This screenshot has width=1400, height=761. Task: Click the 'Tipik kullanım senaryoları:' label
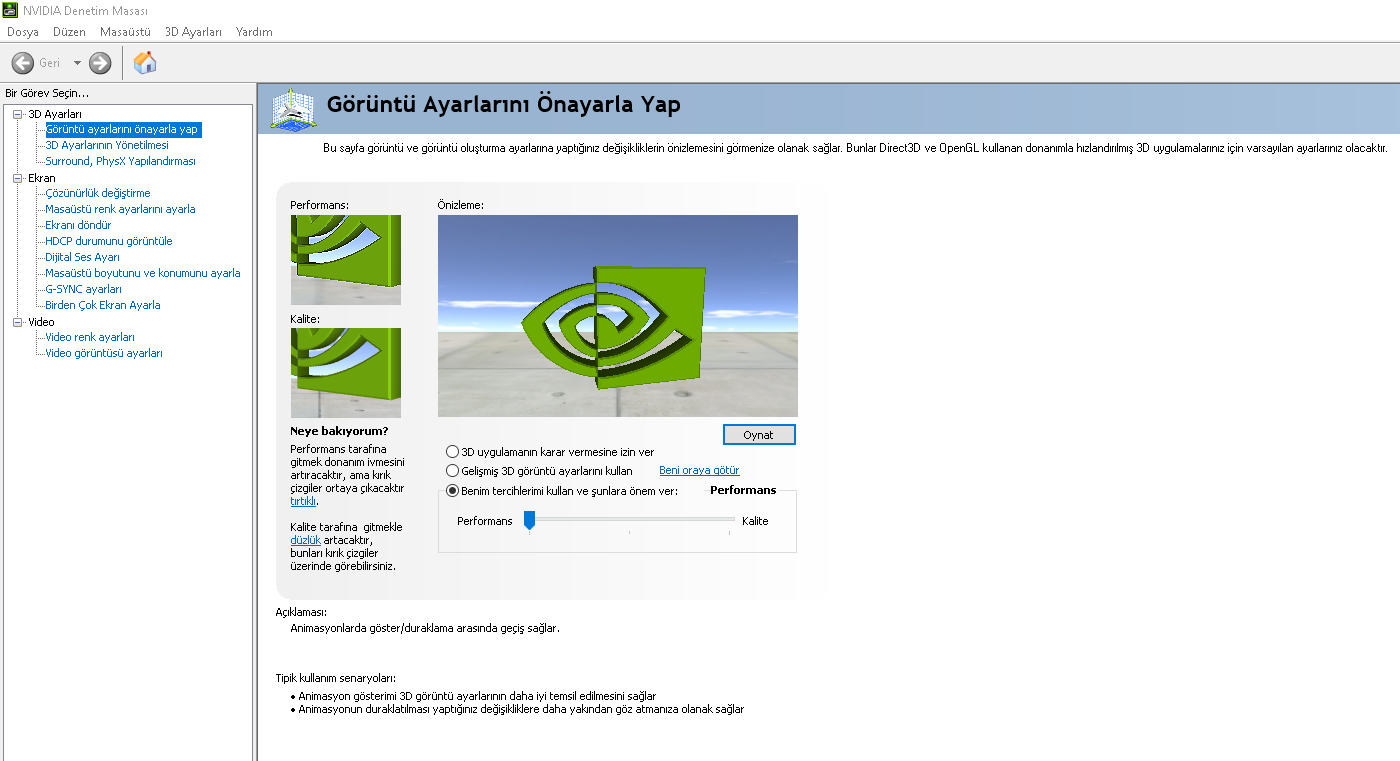[336, 677]
